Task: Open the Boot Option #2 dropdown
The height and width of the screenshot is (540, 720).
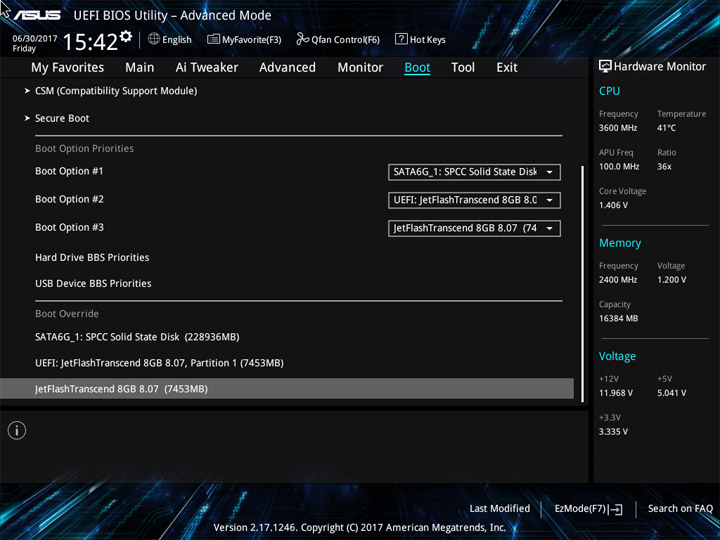Action: (474, 200)
